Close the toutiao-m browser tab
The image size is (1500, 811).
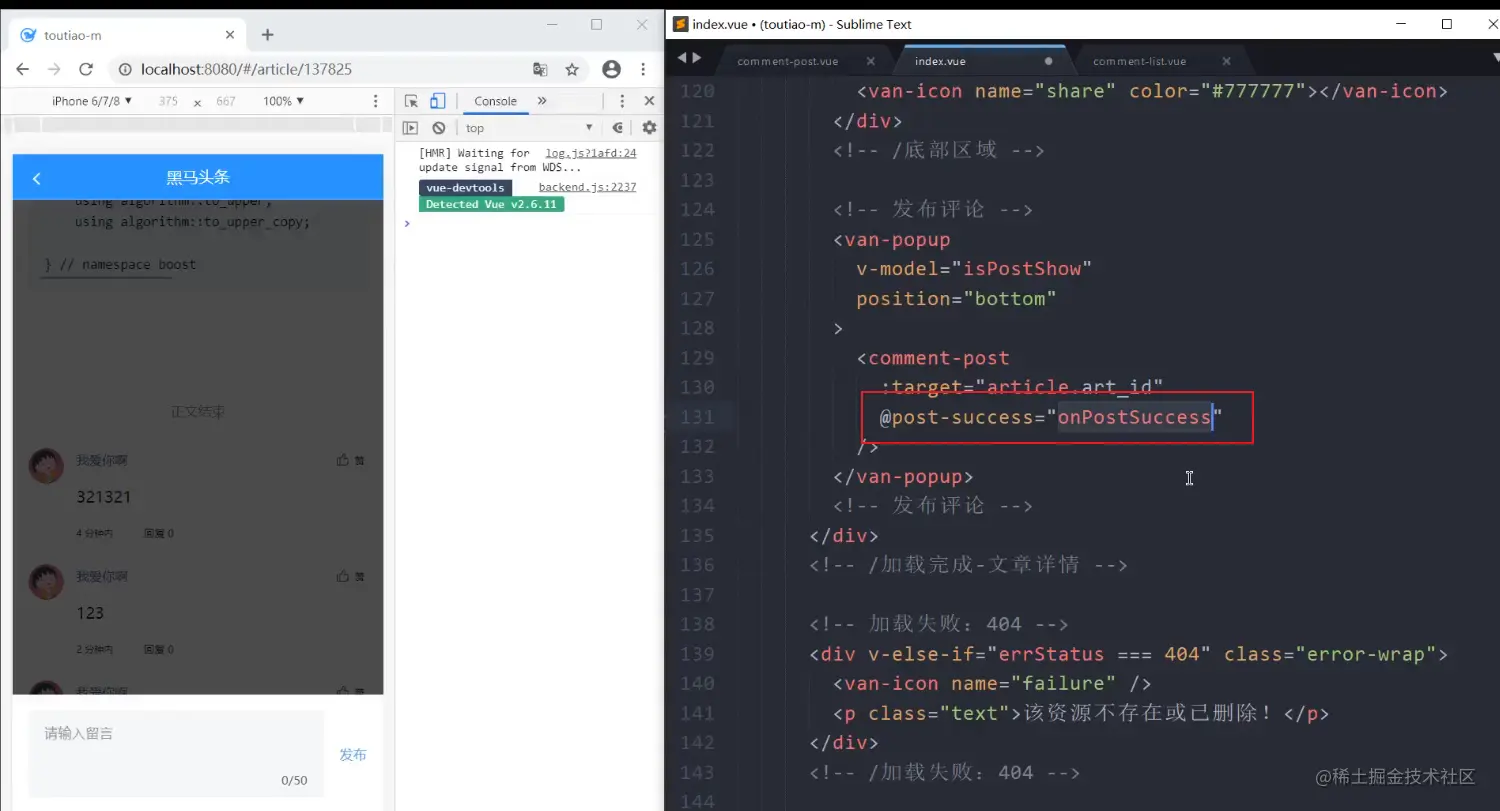(230, 35)
